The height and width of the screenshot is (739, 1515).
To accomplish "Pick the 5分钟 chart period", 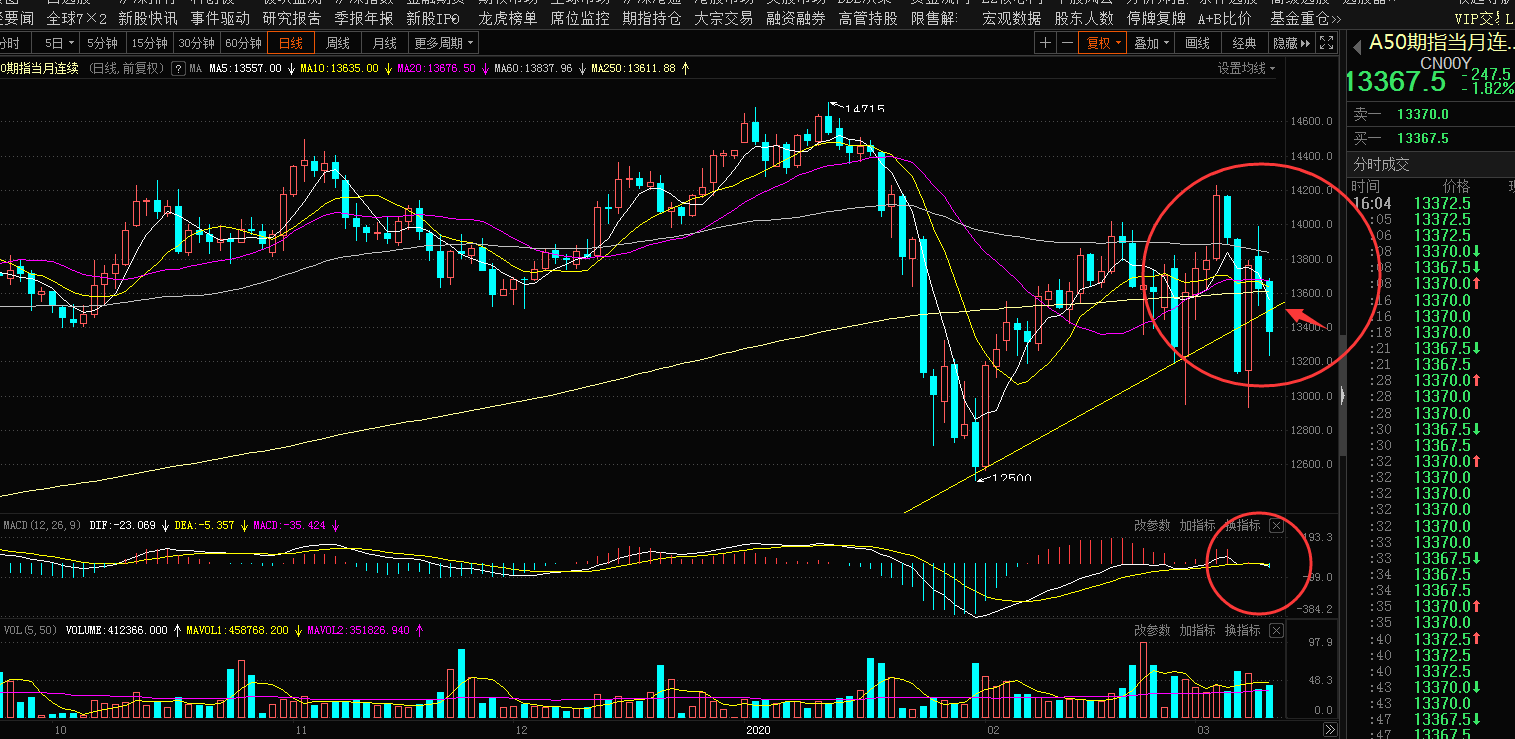I will click(x=102, y=43).
